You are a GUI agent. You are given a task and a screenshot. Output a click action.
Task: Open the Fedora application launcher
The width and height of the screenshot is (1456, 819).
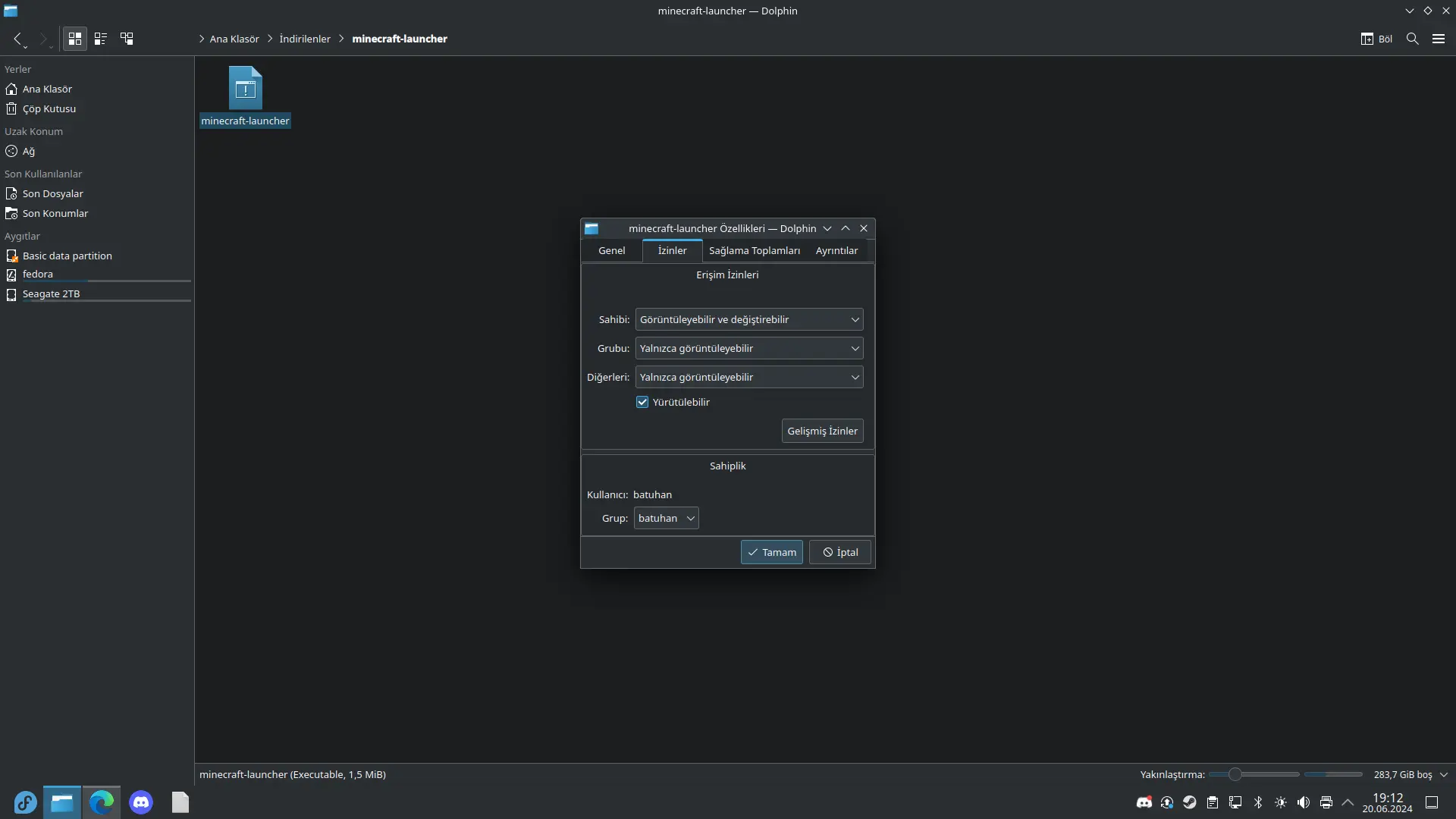coord(25,802)
